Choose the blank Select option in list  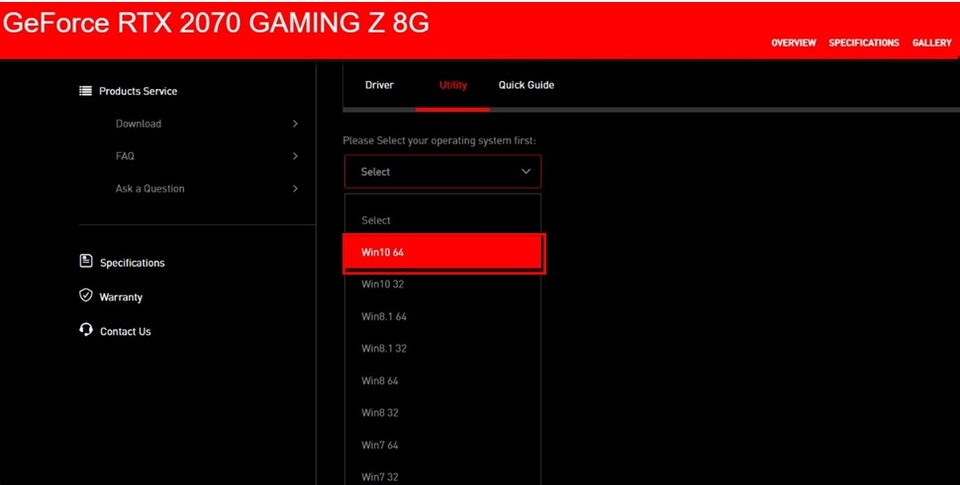[443, 220]
